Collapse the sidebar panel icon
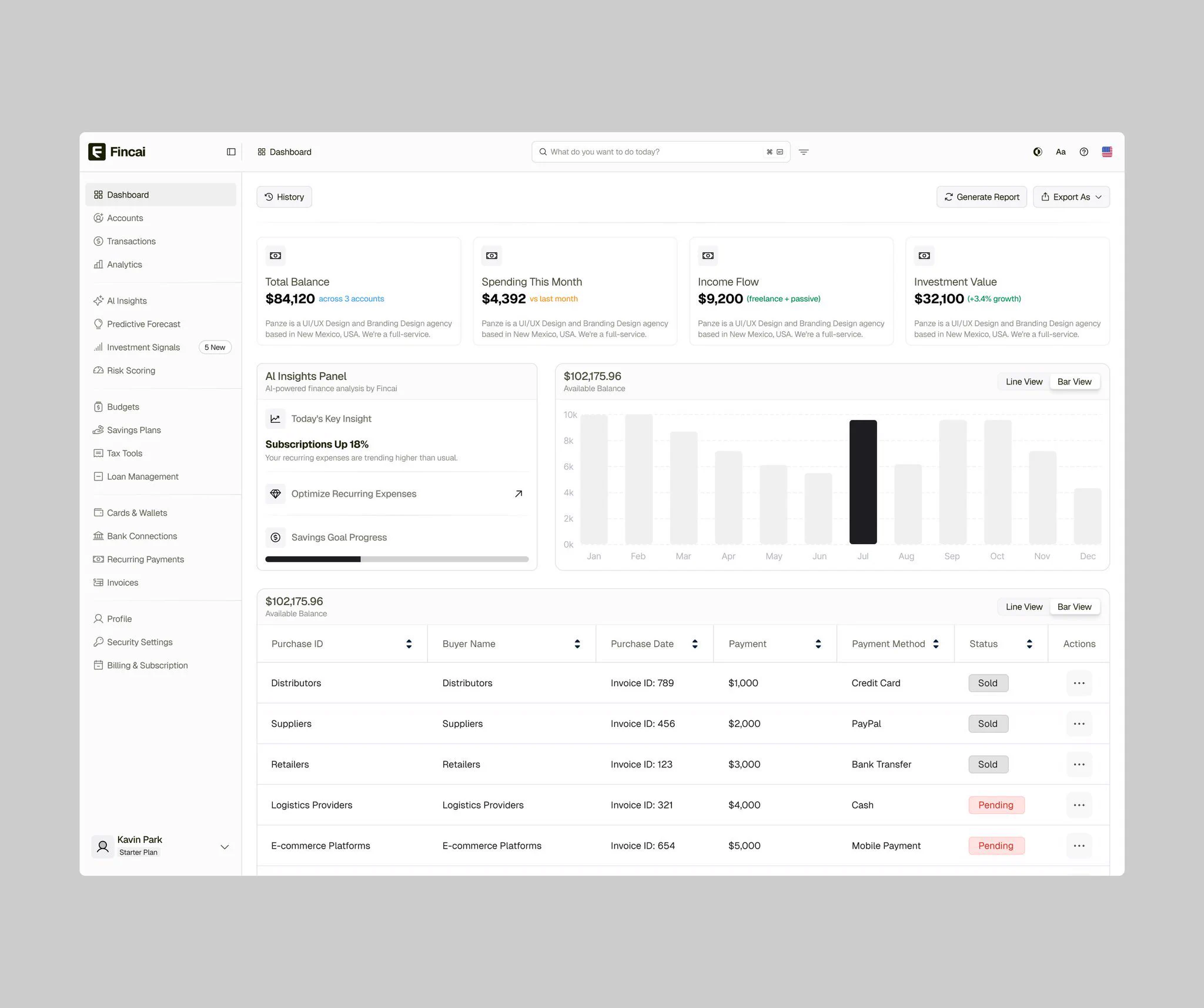 click(231, 152)
